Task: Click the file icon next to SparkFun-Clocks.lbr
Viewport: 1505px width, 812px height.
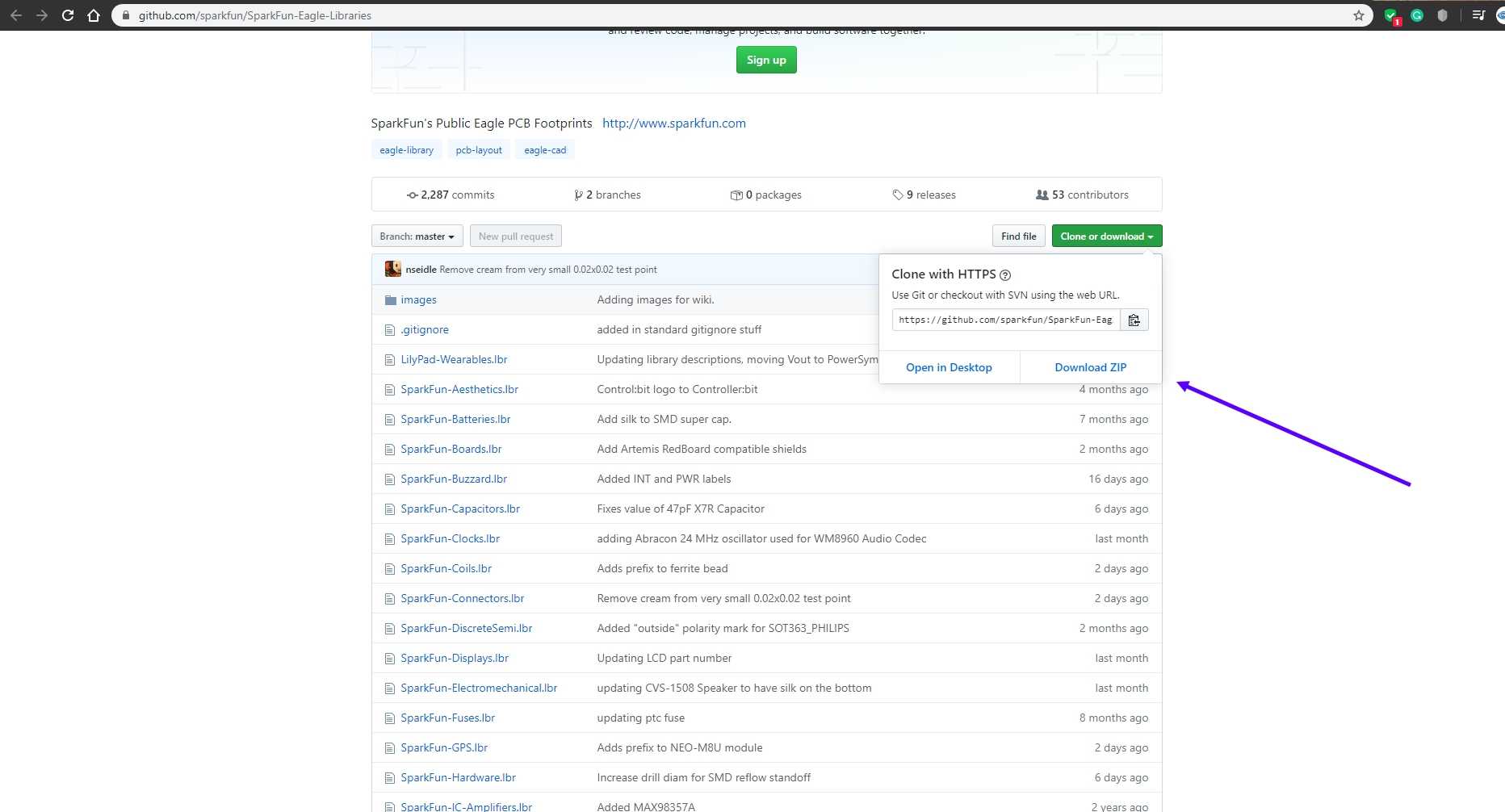Action: (391, 539)
